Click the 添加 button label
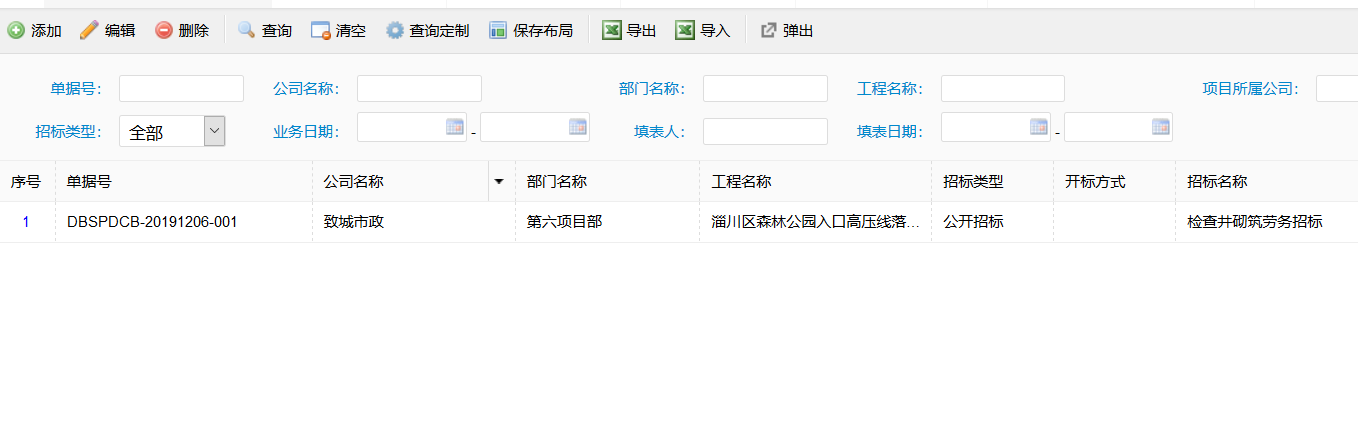This screenshot has width=1358, height=425. 46,31
